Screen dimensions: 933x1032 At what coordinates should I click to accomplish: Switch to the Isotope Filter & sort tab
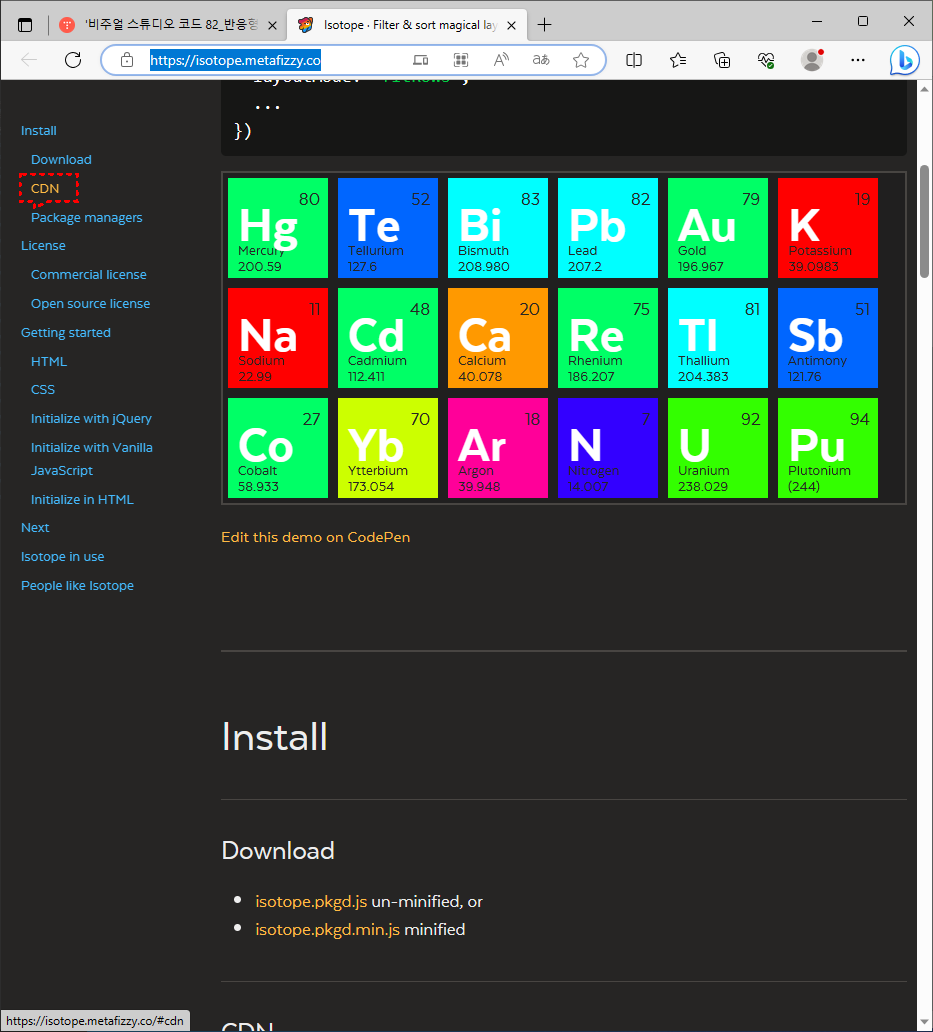408,25
